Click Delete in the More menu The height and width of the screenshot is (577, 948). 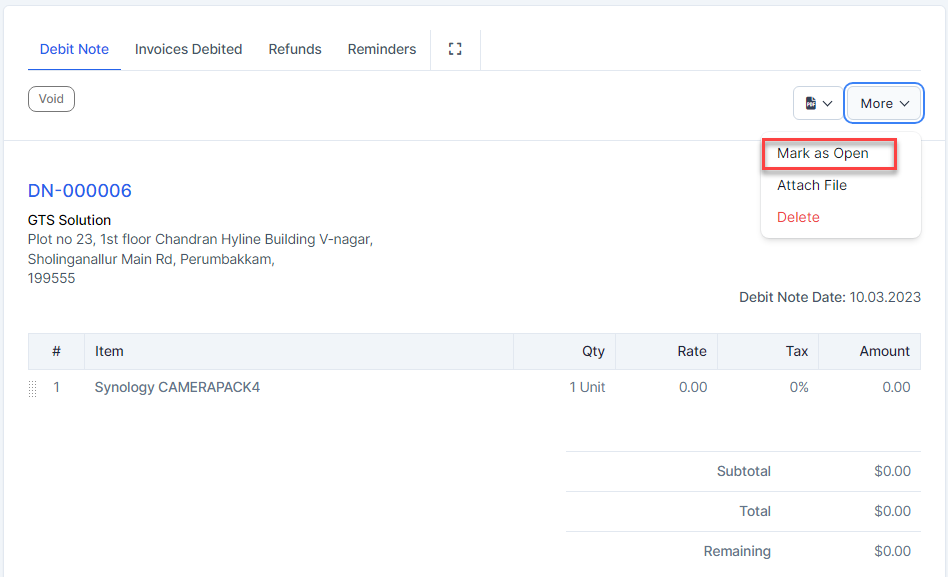pyautogui.click(x=798, y=217)
